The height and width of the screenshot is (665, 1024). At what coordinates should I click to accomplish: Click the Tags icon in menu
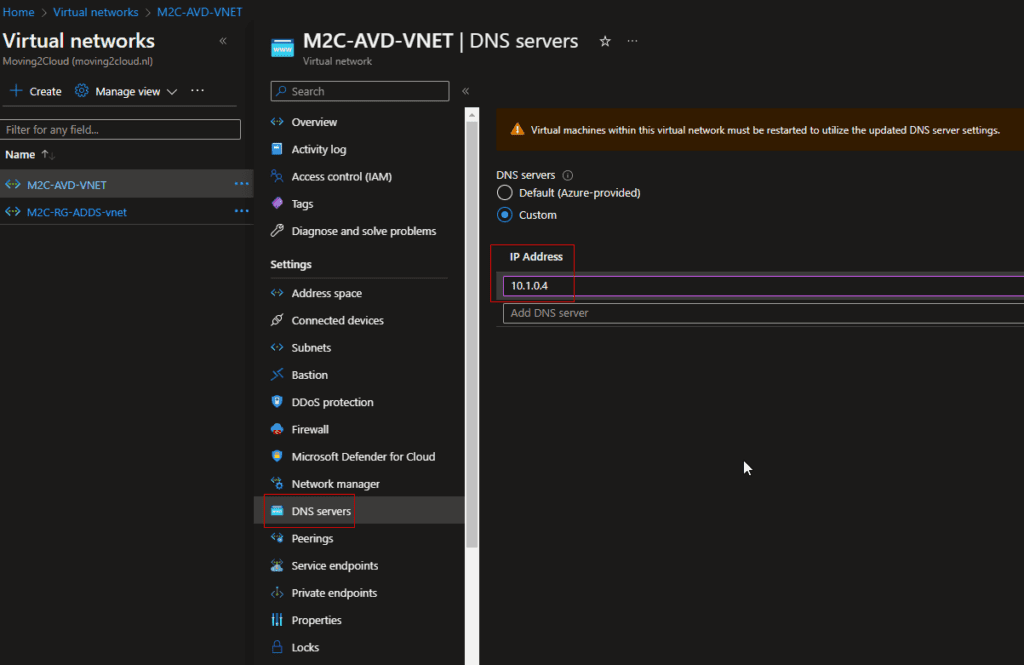coord(277,204)
